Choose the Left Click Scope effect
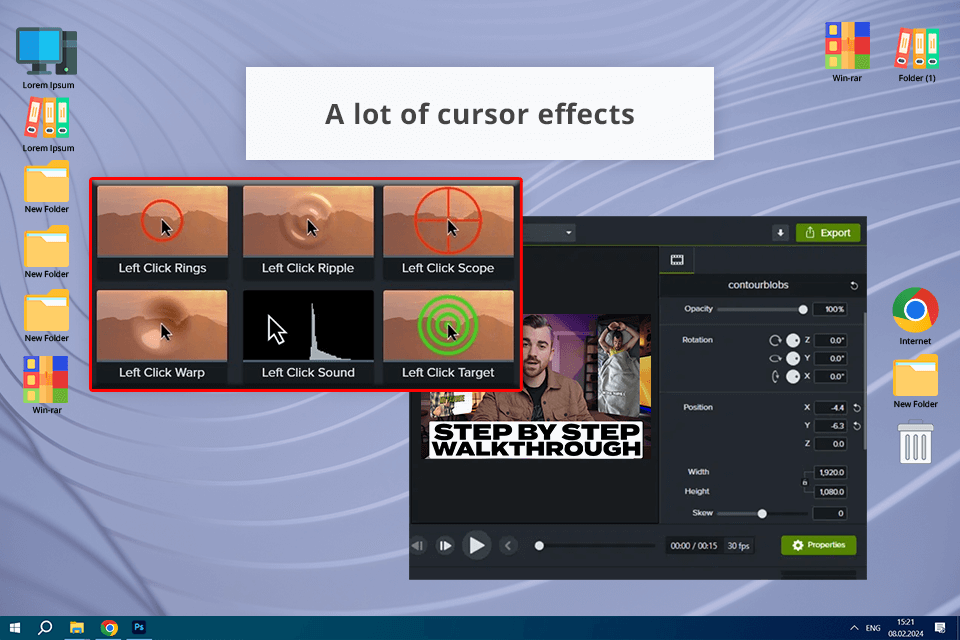 coord(448,232)
